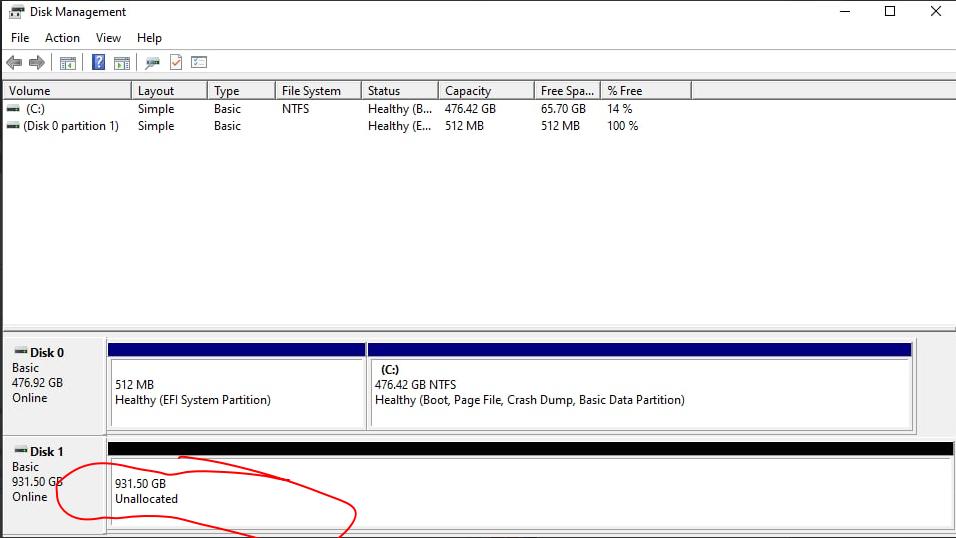This screenshot has height=538, width=956.
Task: Click the disk icon next to Disk 1 label
Action: (x=21, y=450)
